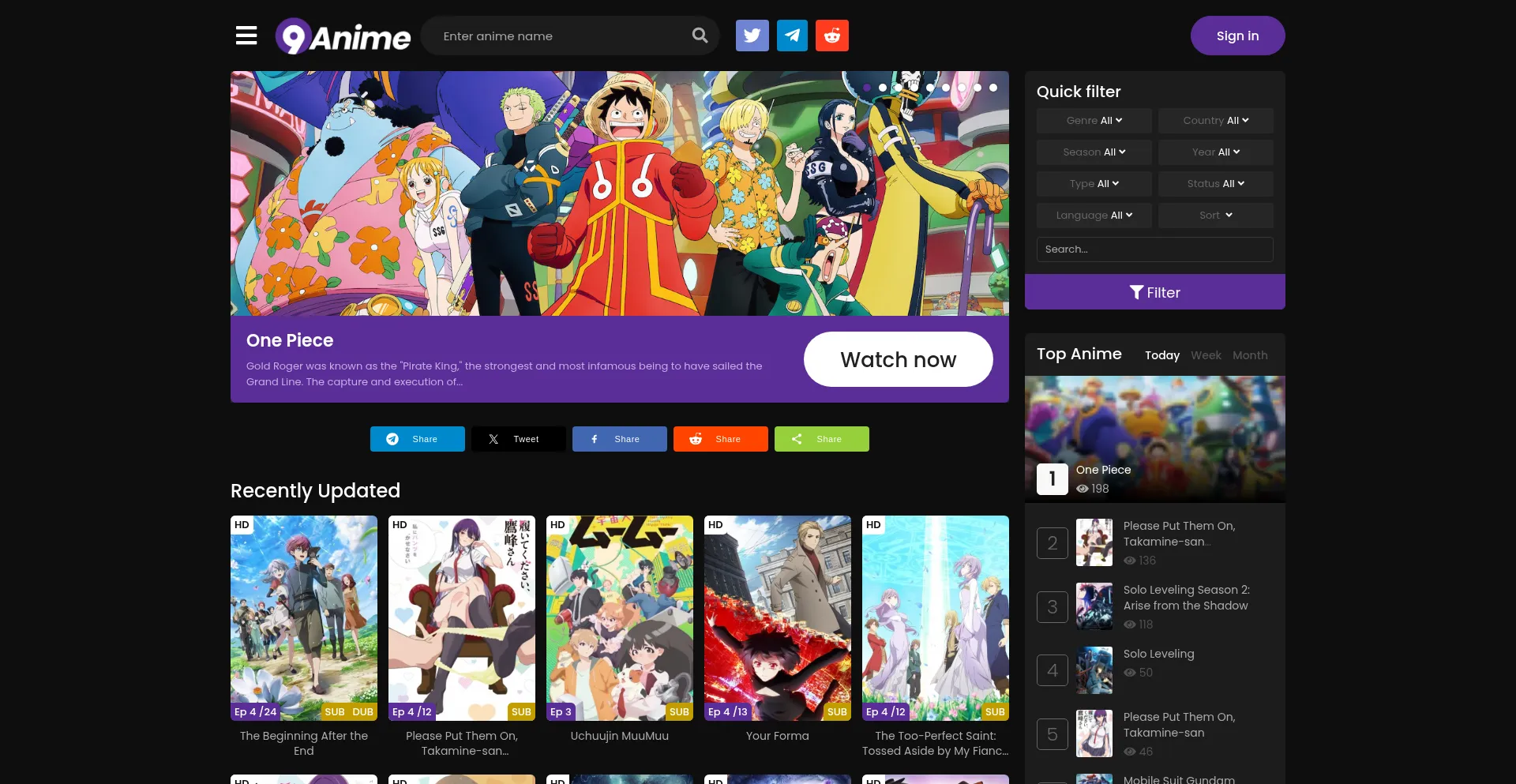
Task: Expand the Country filter dropdown
Action: click(x=1215, y=121)
